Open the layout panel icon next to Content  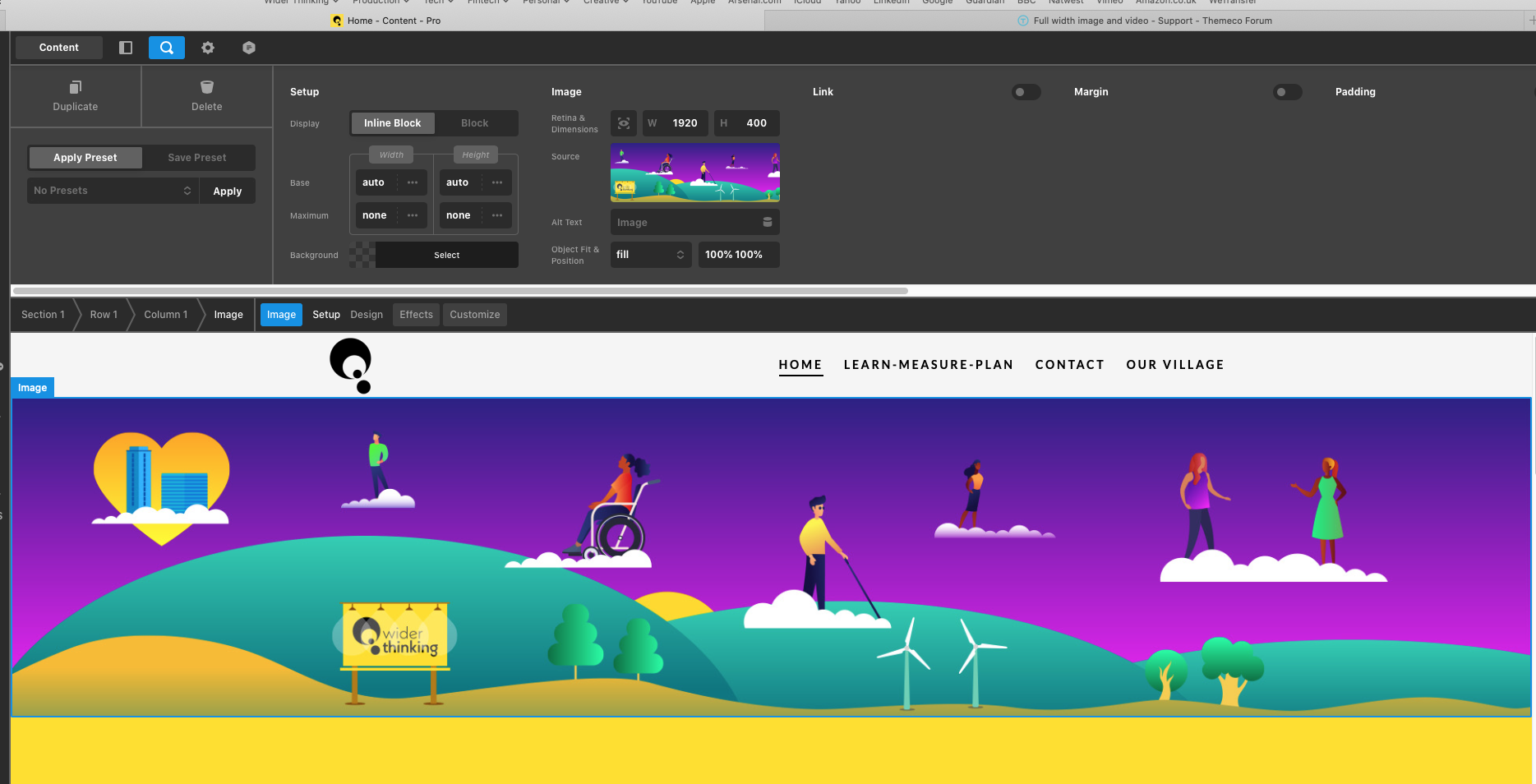(x=126, y=48)
